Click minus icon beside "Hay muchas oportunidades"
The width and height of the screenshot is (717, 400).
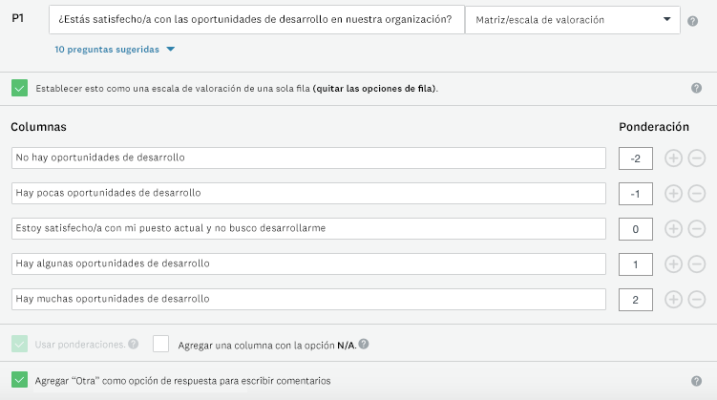point(697,299)
